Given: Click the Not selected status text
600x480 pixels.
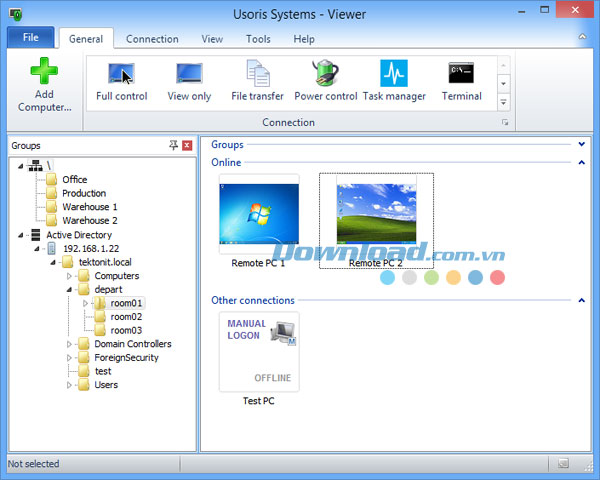Looking at the screenshot, I should 33,464.
